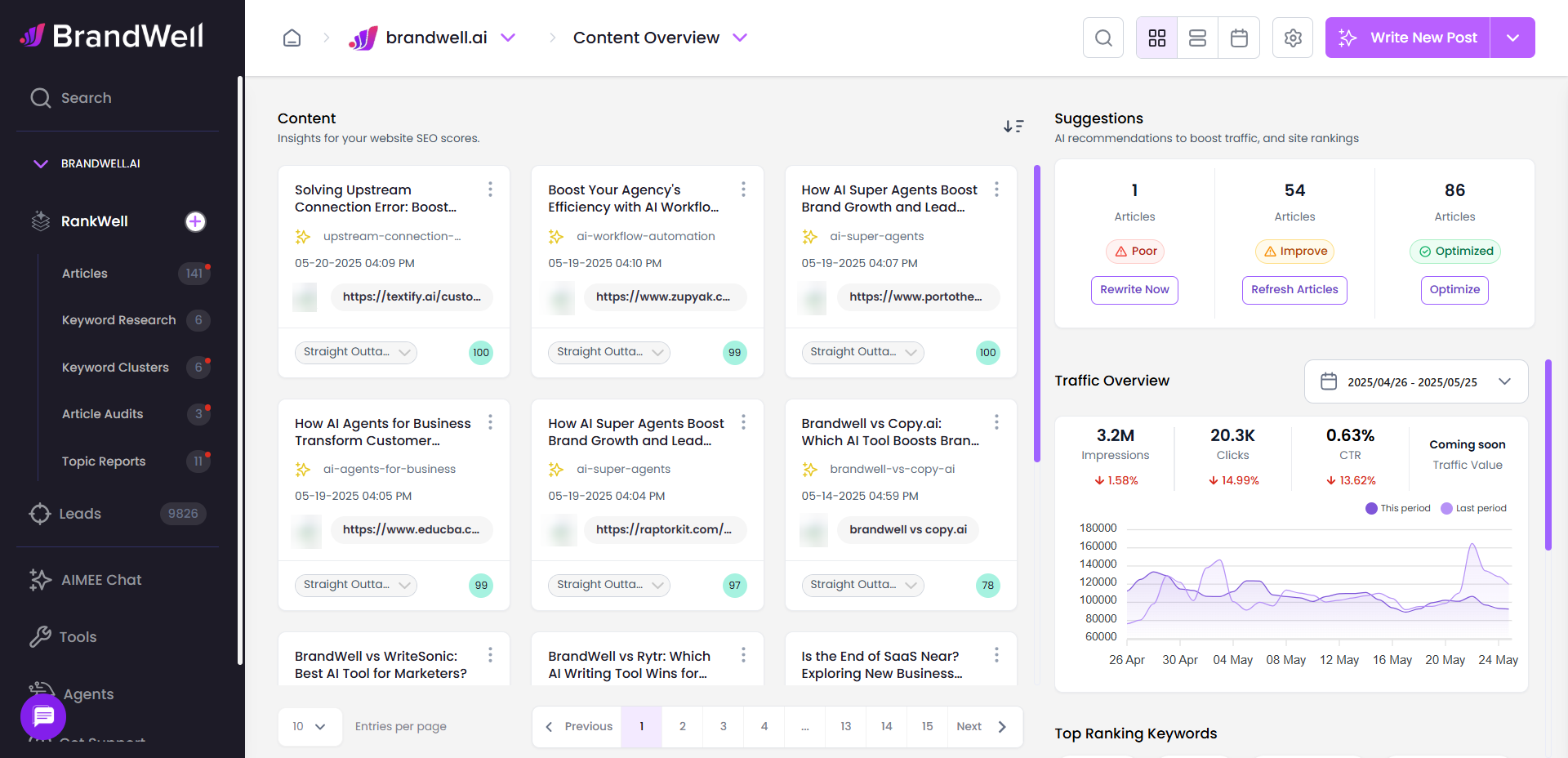Click the Optimize button
The image size is (1568, 758).
1454,290
